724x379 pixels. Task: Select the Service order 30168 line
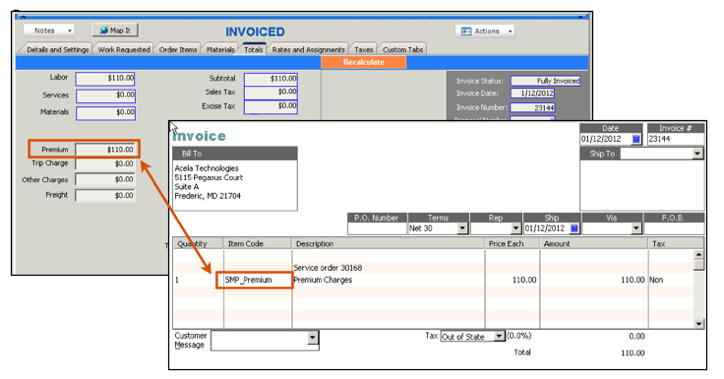pyautogui.click(x=328, y=268)
